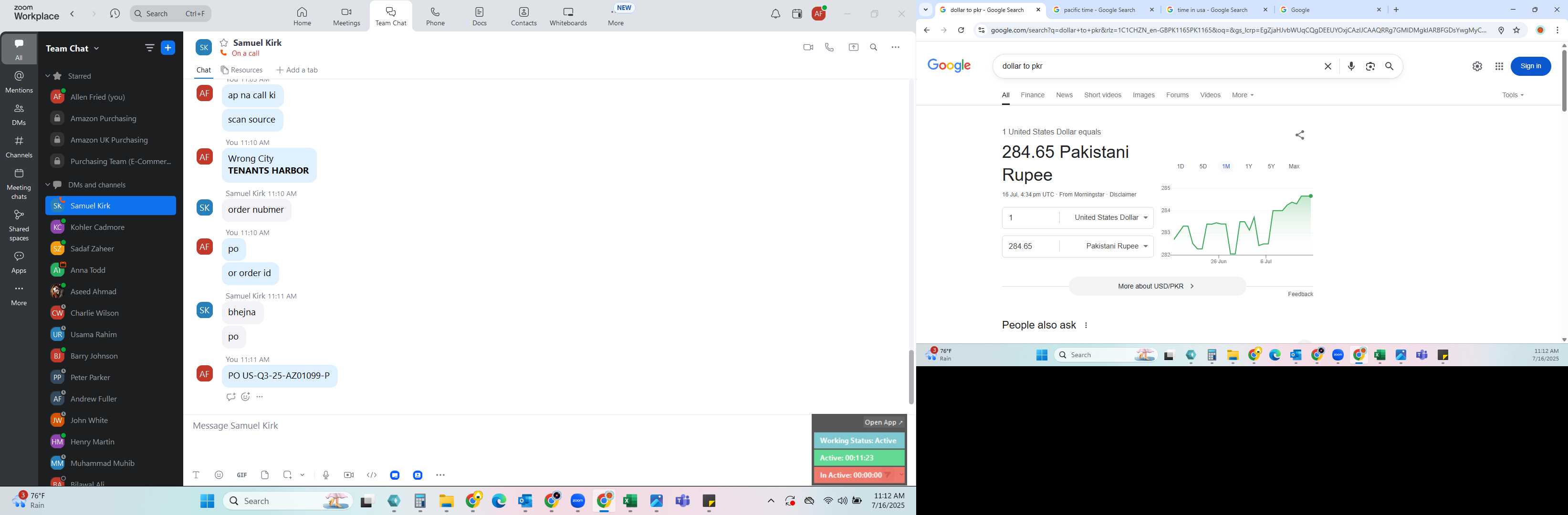Expand Google's More search filters
The image size is (1568, 515).
pyautogui.click(x=1243, y=95)
